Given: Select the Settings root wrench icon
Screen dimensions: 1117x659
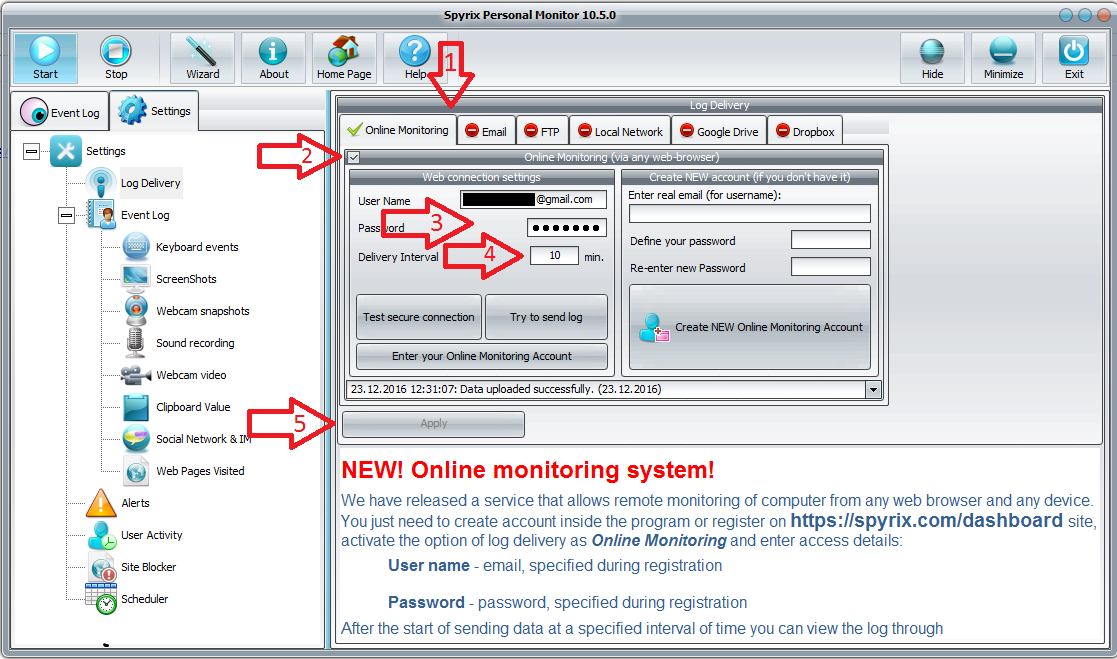Looking at the screenshot, I should click(x=66, y=151).
